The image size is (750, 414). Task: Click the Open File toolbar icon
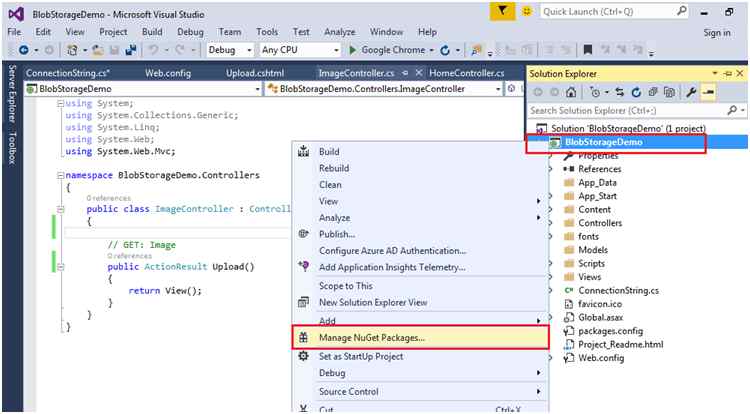pyautogui.click(x=98, y=50)
